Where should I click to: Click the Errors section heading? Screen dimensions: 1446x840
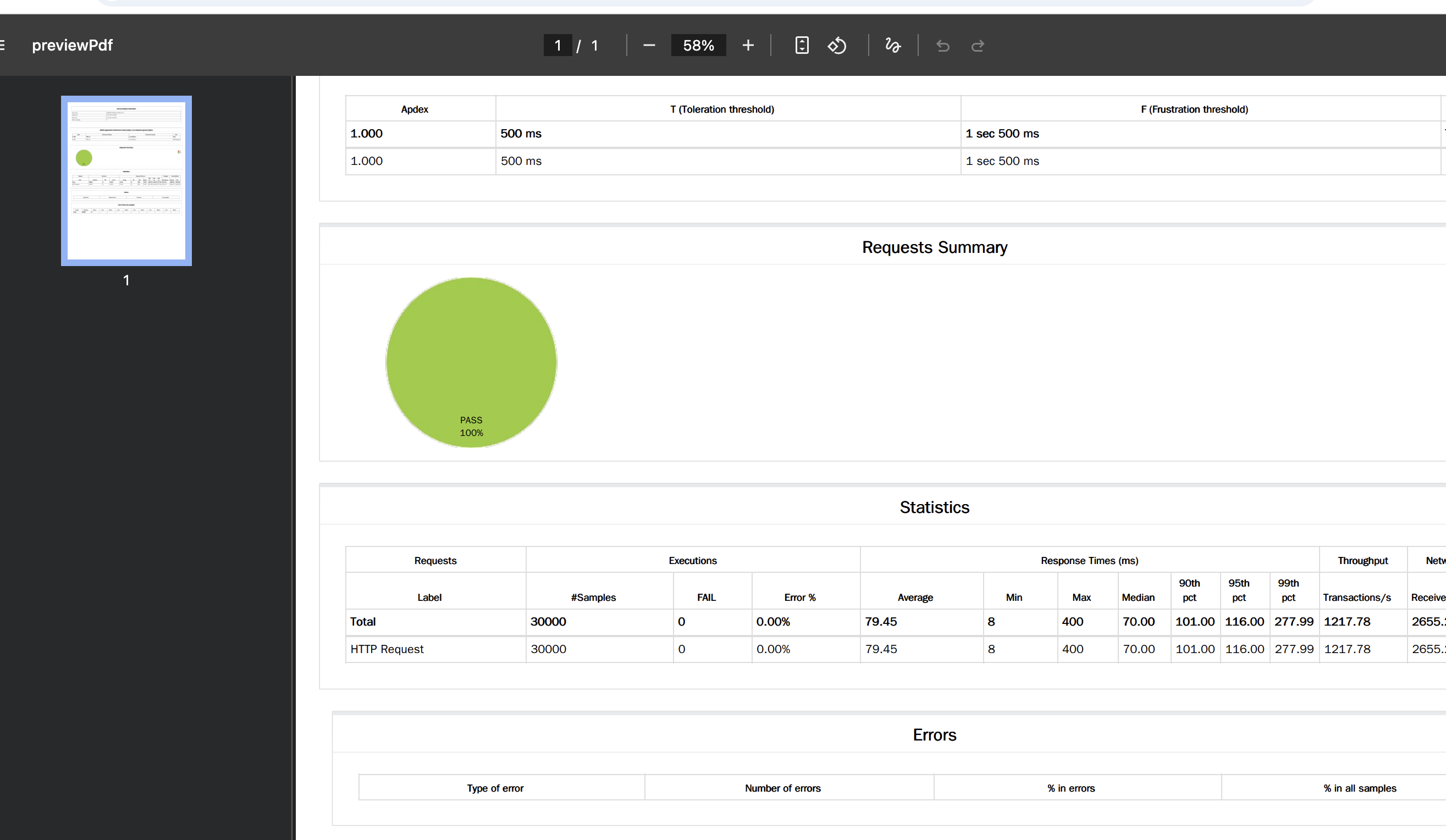point(934,735)
